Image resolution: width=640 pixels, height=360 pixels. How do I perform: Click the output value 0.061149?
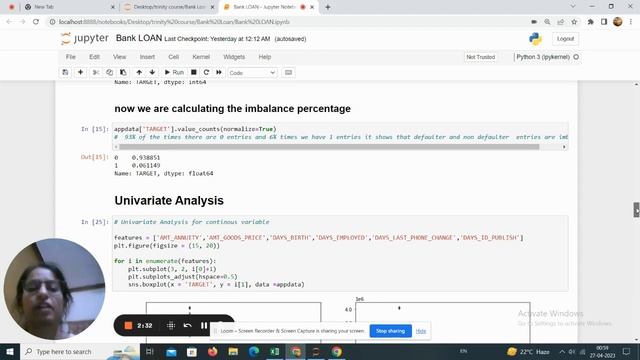[146, 165]
